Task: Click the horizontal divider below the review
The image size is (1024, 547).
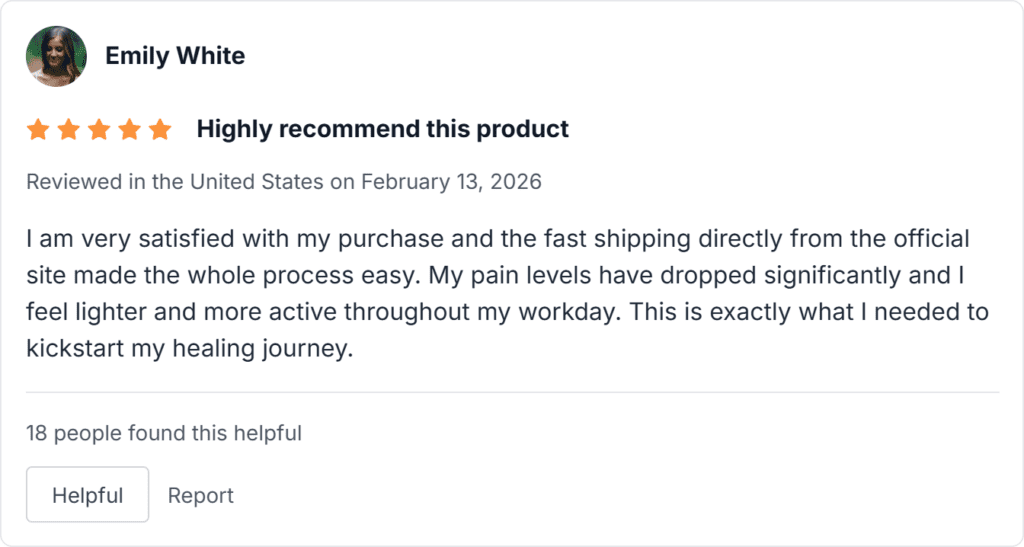Action: pyautogui.click(x=512, y=393)
